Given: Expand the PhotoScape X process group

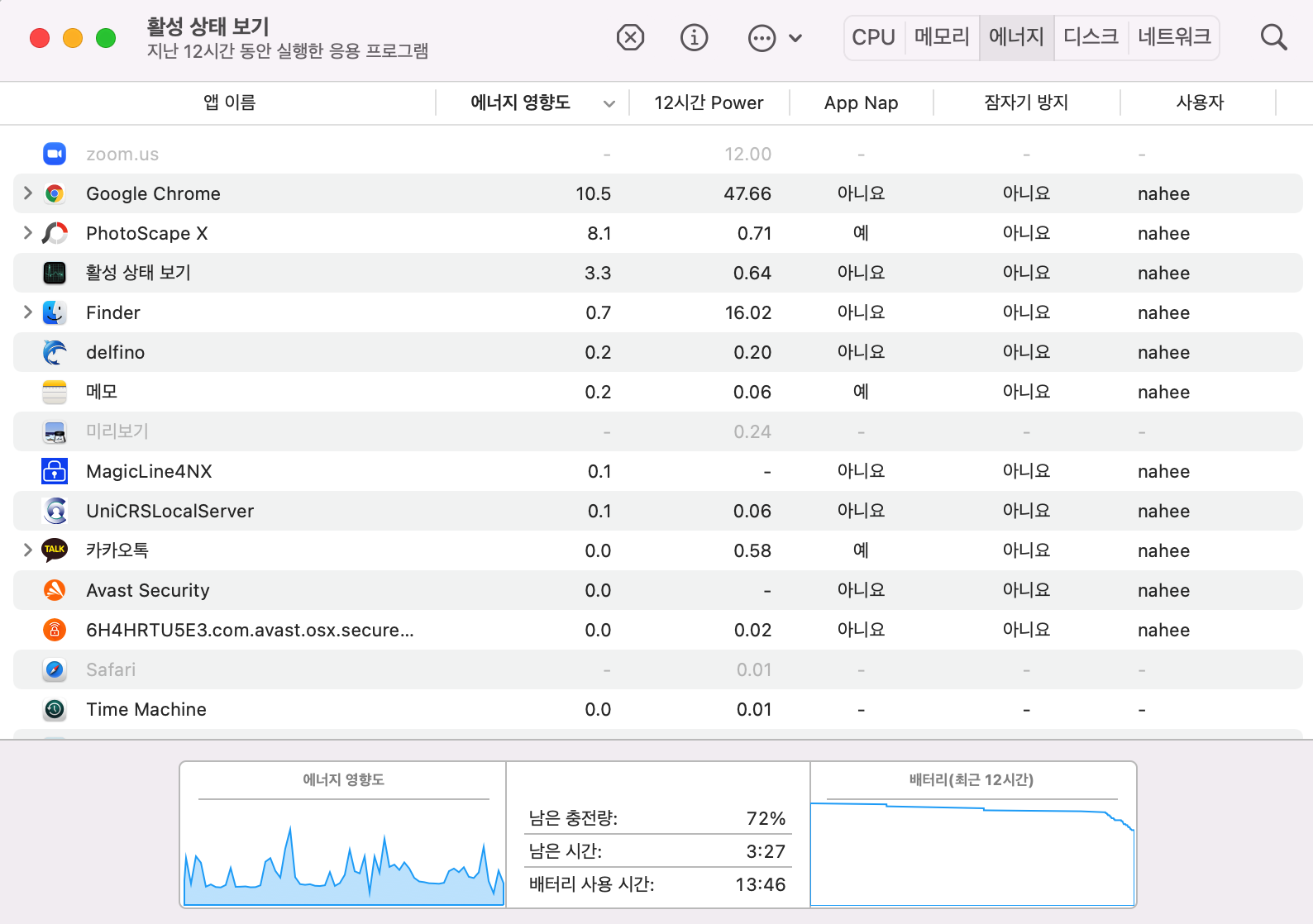Looking at the screenshot, I should (x=27, y=233).
